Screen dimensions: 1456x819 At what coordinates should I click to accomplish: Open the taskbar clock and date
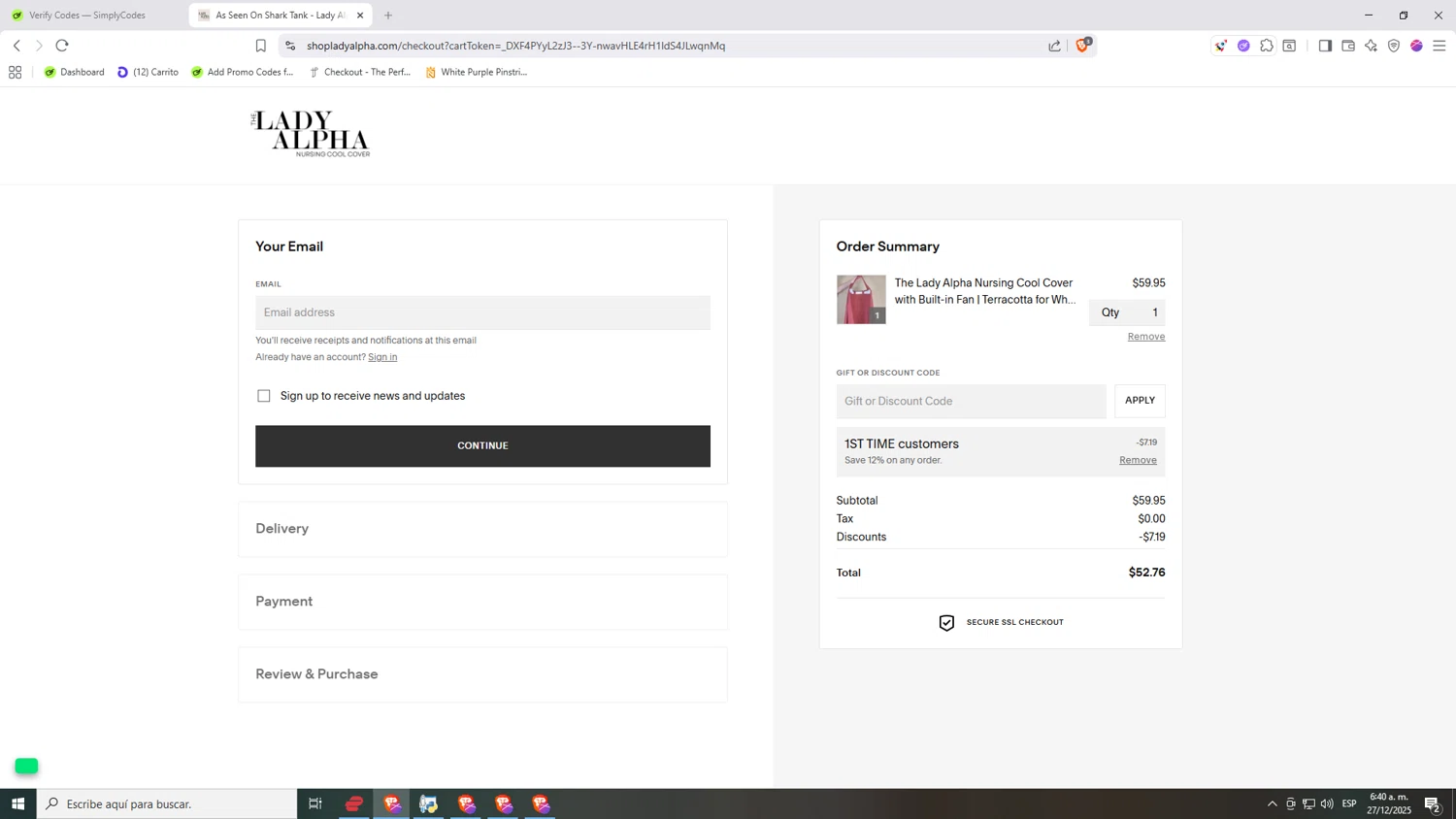point(1389,803)
